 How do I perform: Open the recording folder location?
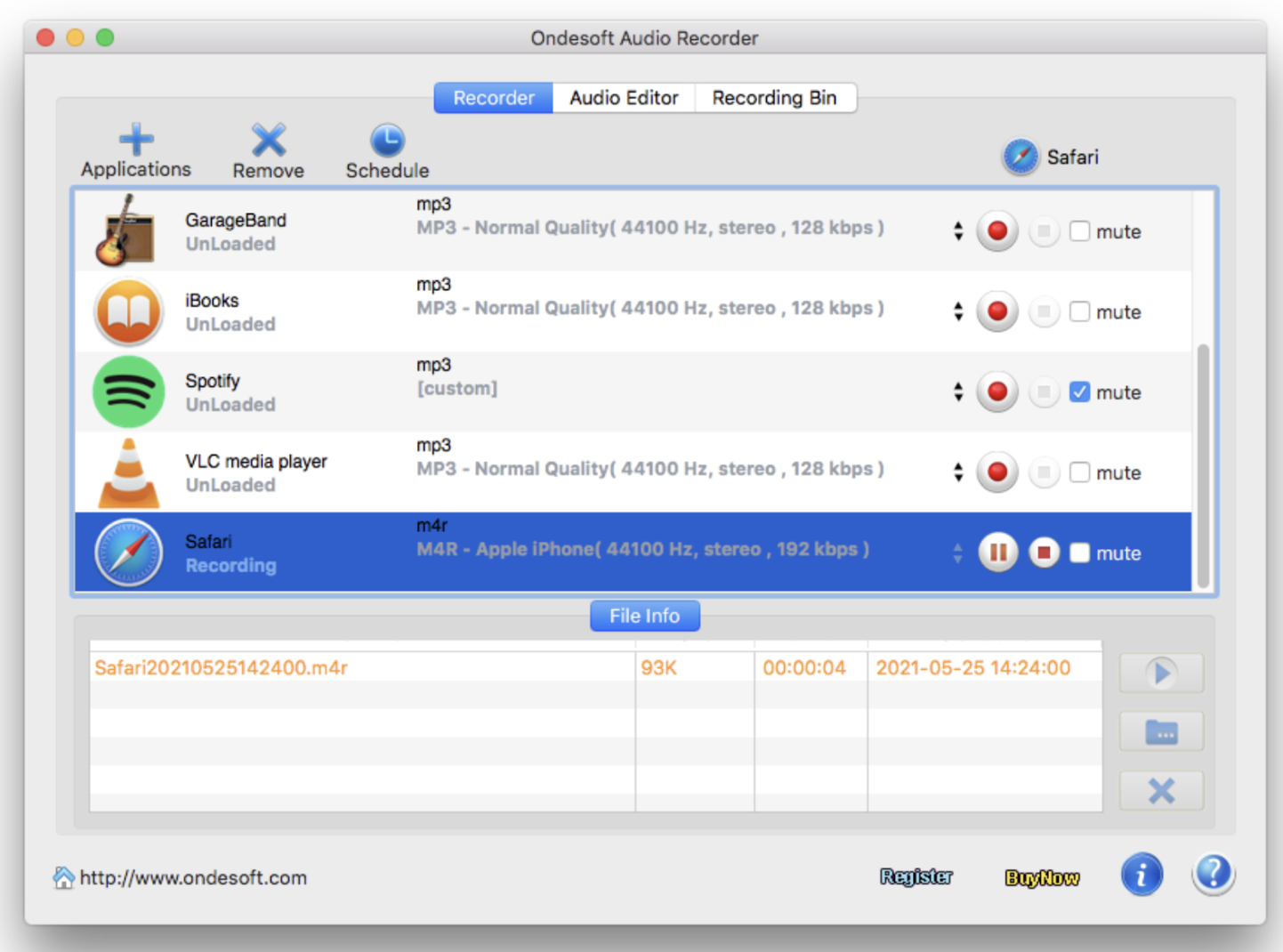(x=1161, y=731)
